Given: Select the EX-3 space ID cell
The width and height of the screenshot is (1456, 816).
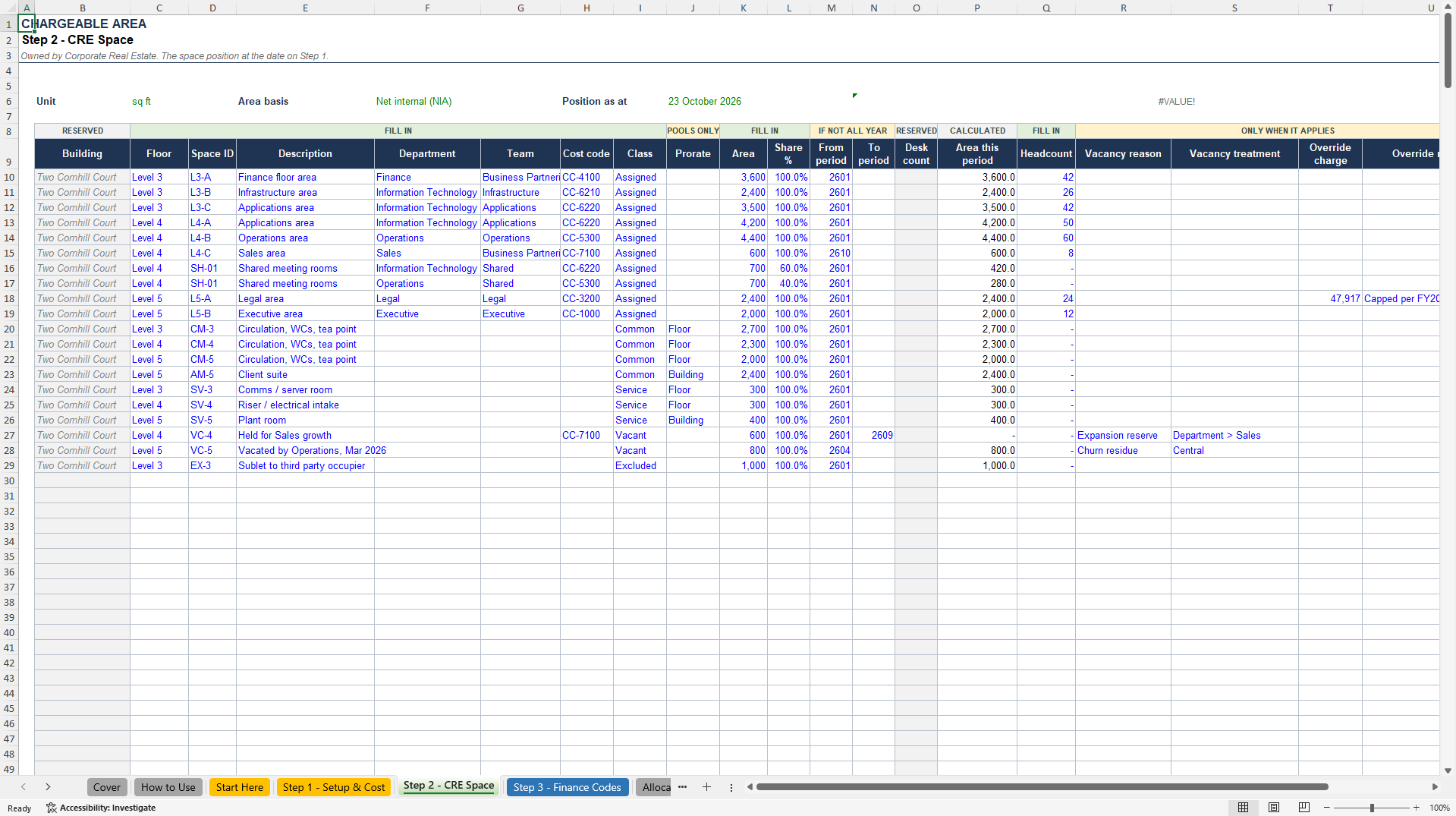Looking at the screenshot, I should click(212, 465).
